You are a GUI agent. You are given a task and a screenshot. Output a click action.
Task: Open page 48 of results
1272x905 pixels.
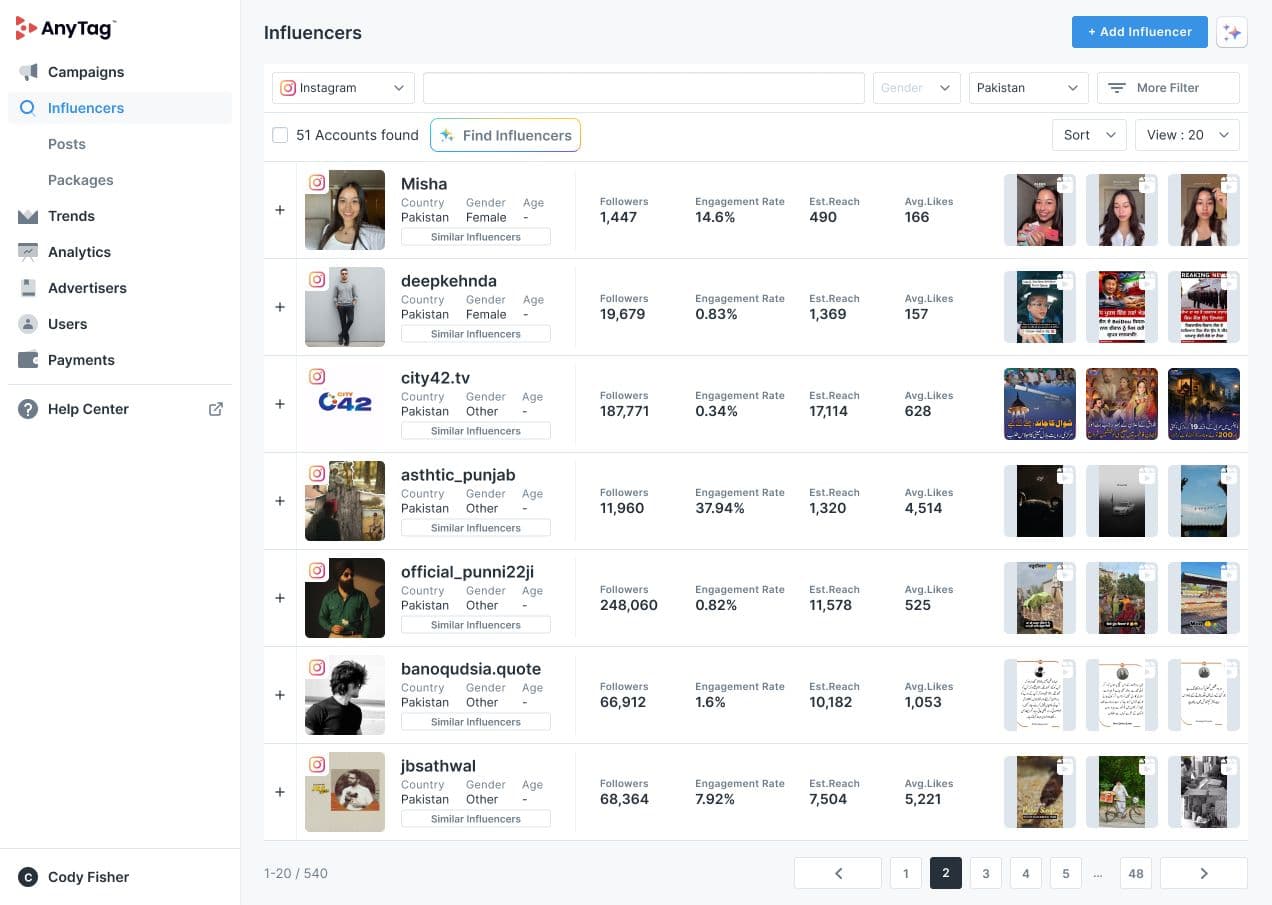pyautogui.click(x=1135, y=873)
